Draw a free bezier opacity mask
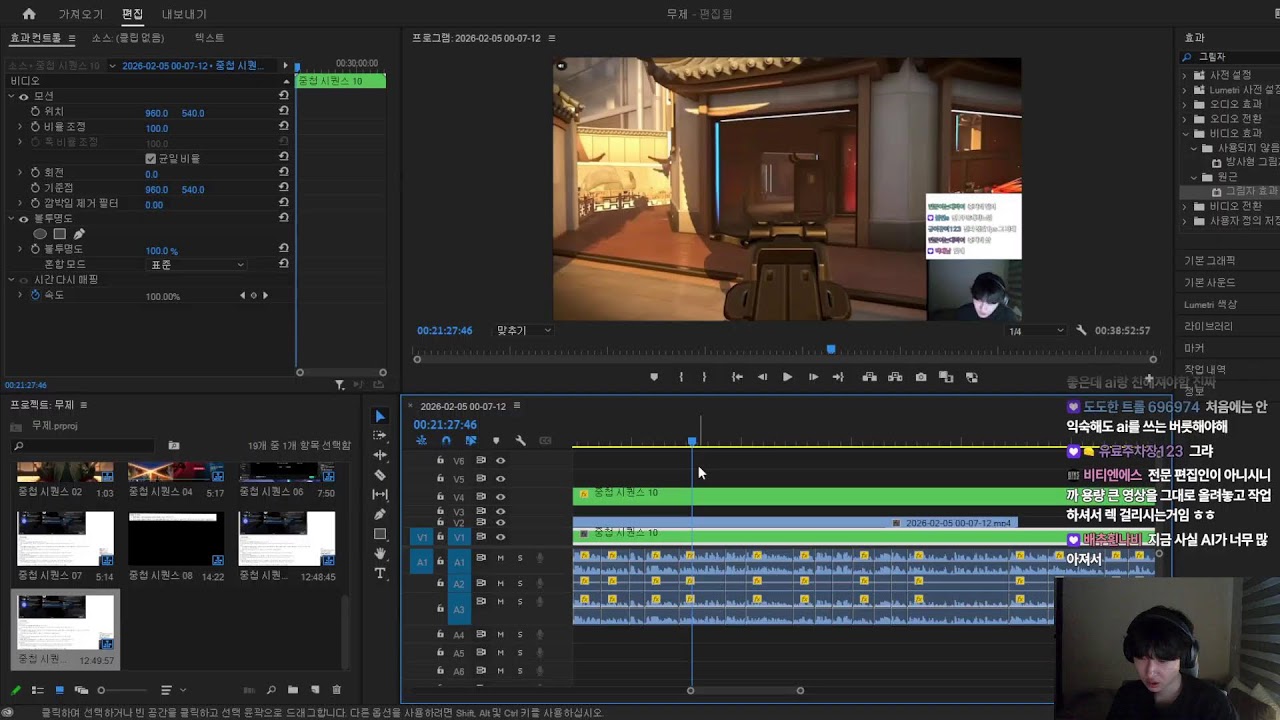This screenshot has height=720, width=1280. click(x=79, y=234)
